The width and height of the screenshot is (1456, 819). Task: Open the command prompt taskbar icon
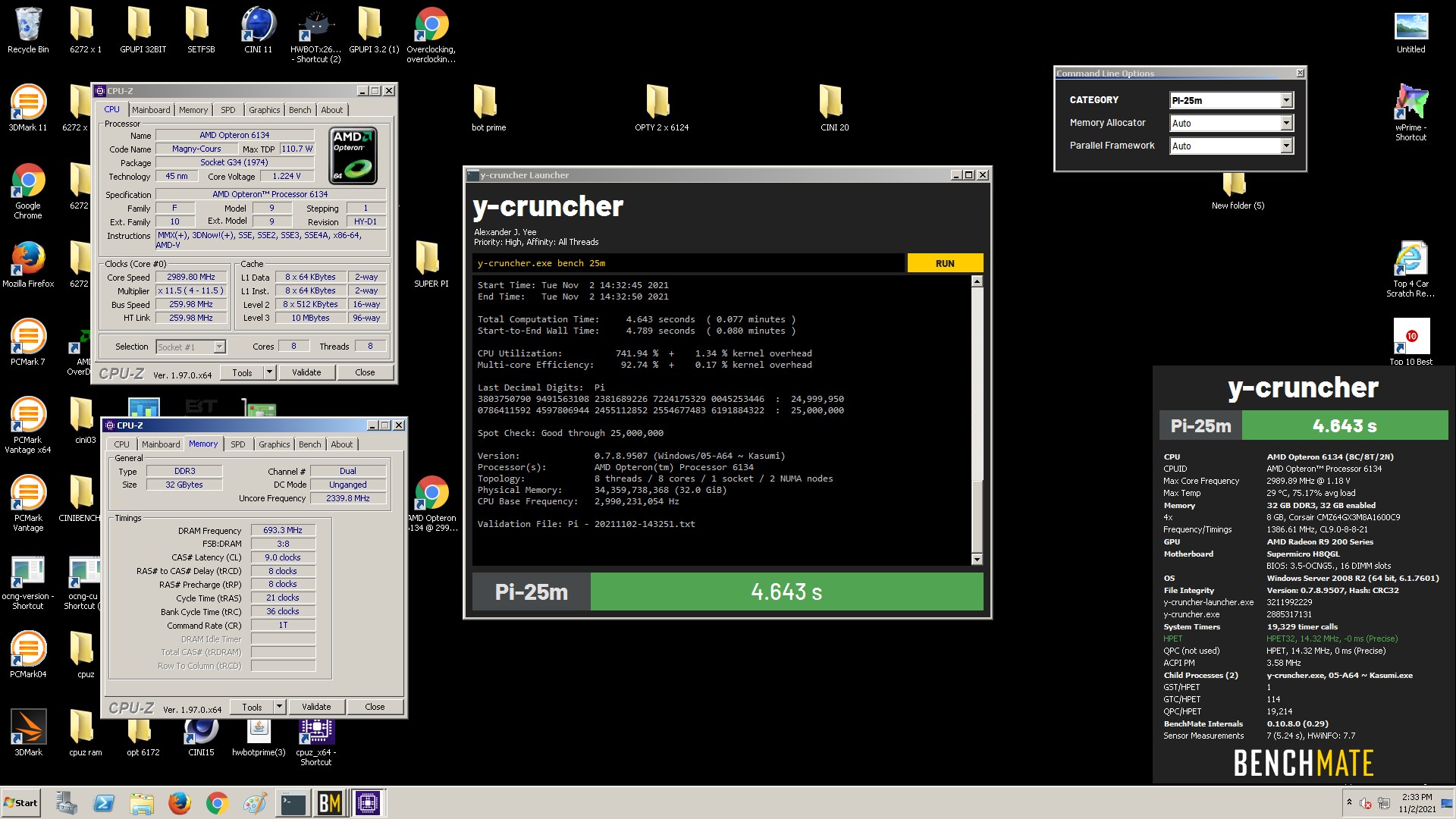click(293, 803)
